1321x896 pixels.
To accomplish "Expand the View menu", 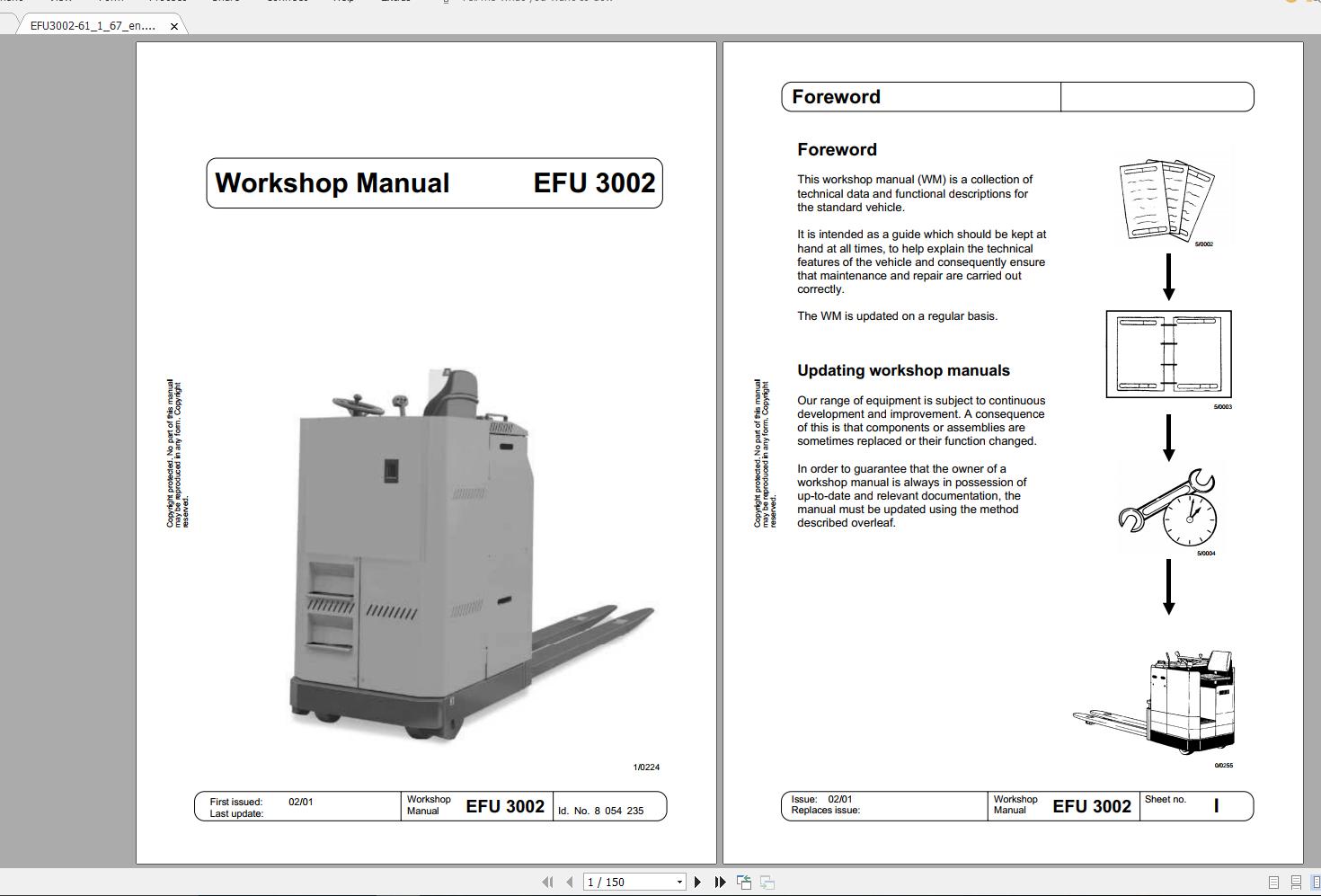I will click(60, 3).
